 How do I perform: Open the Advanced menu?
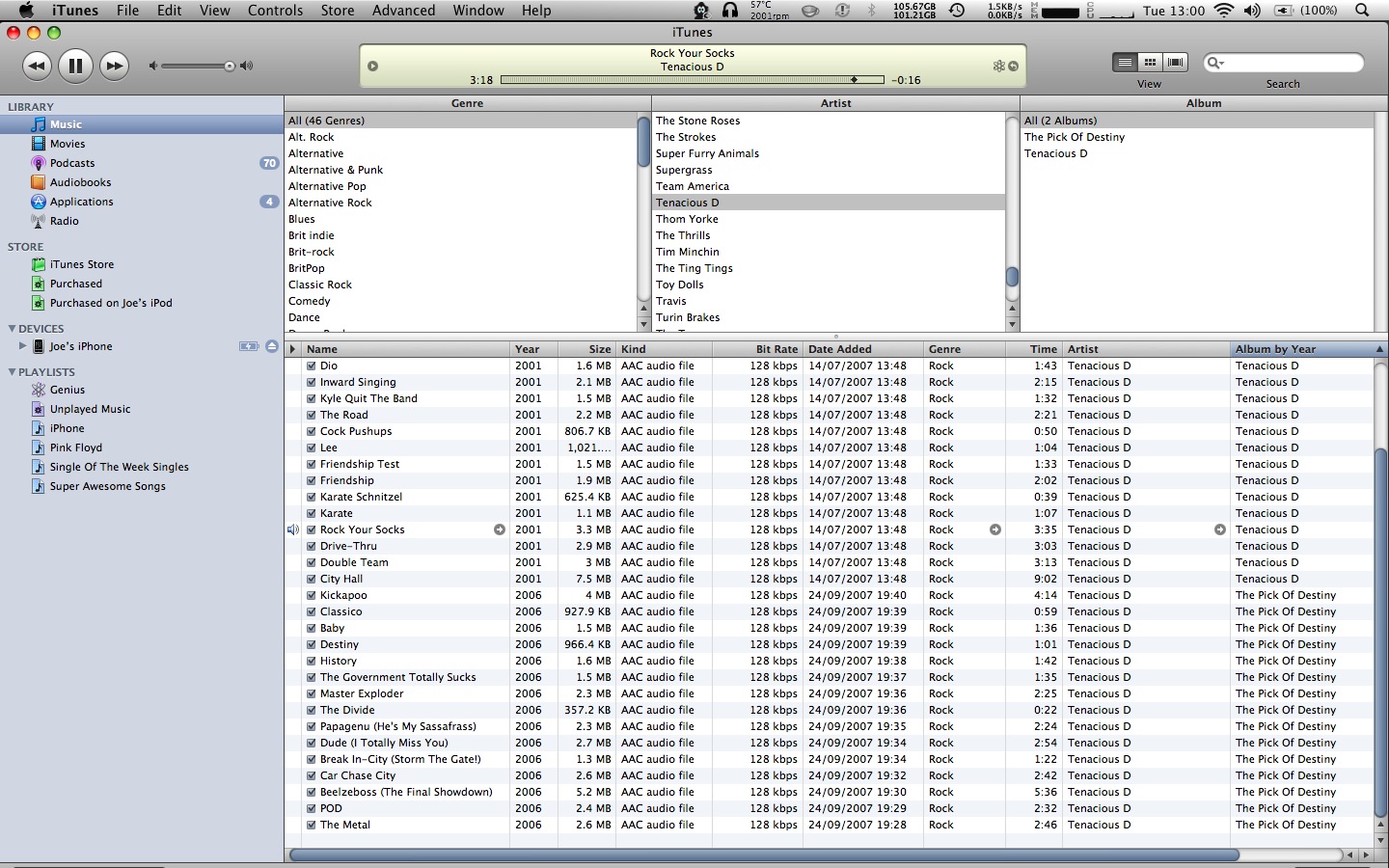(403, 11)
